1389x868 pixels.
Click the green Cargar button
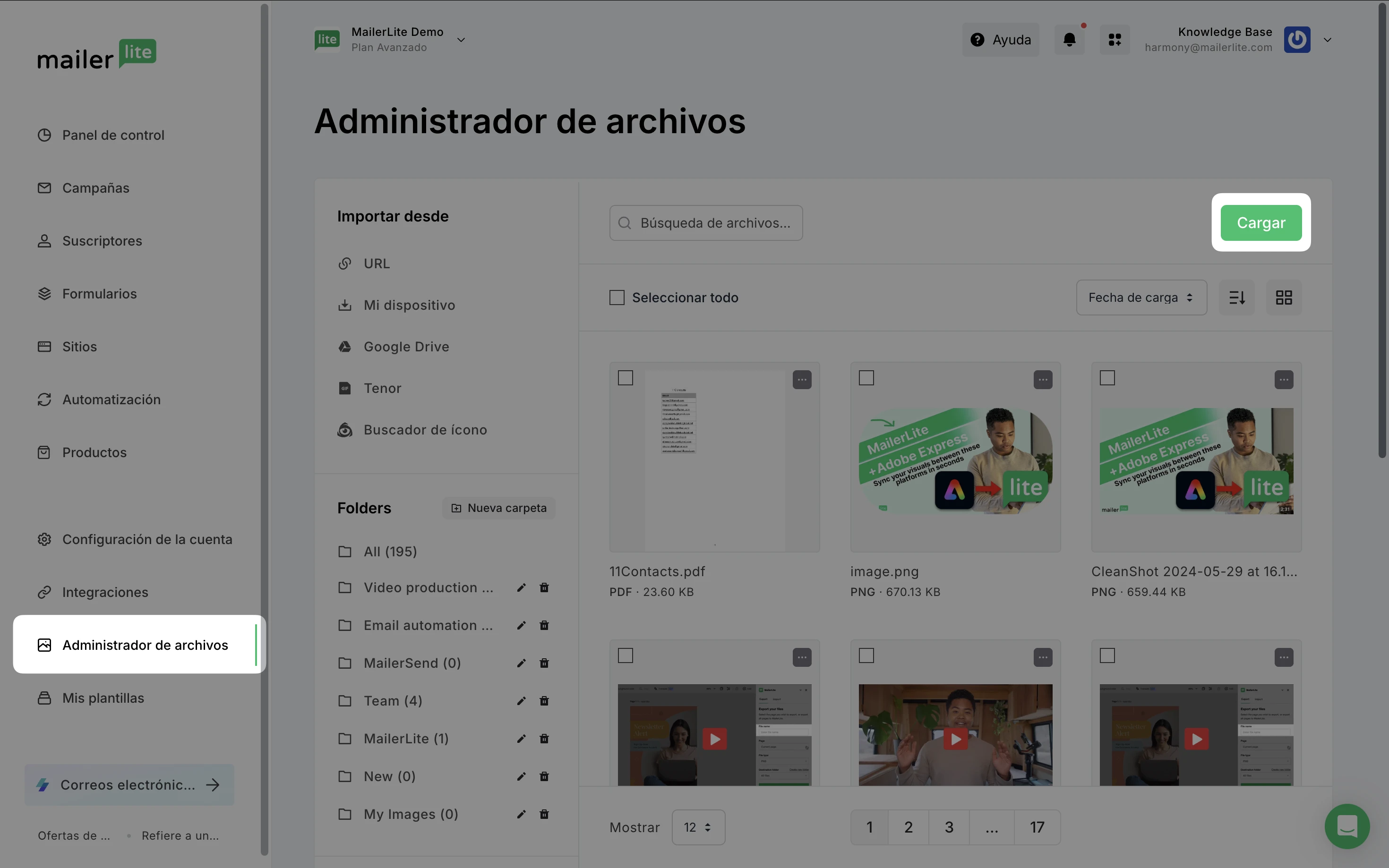tap(1261, 223)
